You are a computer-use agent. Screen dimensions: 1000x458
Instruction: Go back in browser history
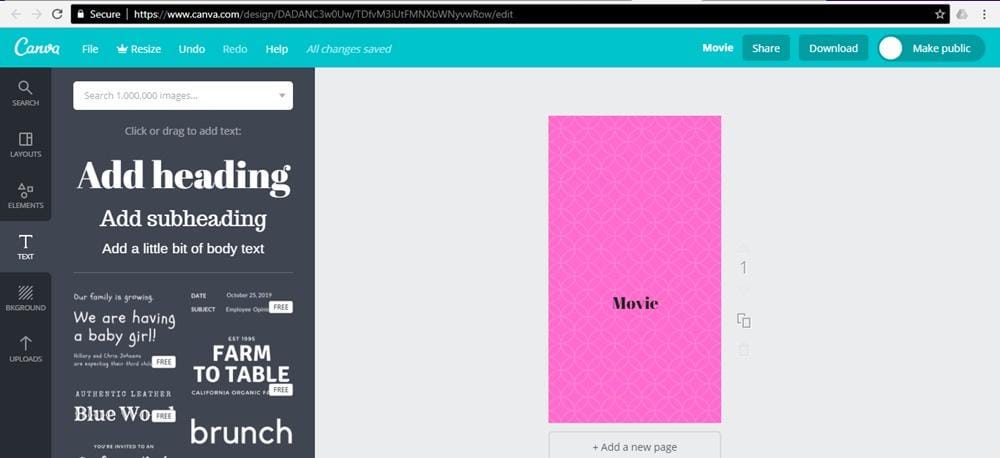pyautogui.click(x=16, y=14)
